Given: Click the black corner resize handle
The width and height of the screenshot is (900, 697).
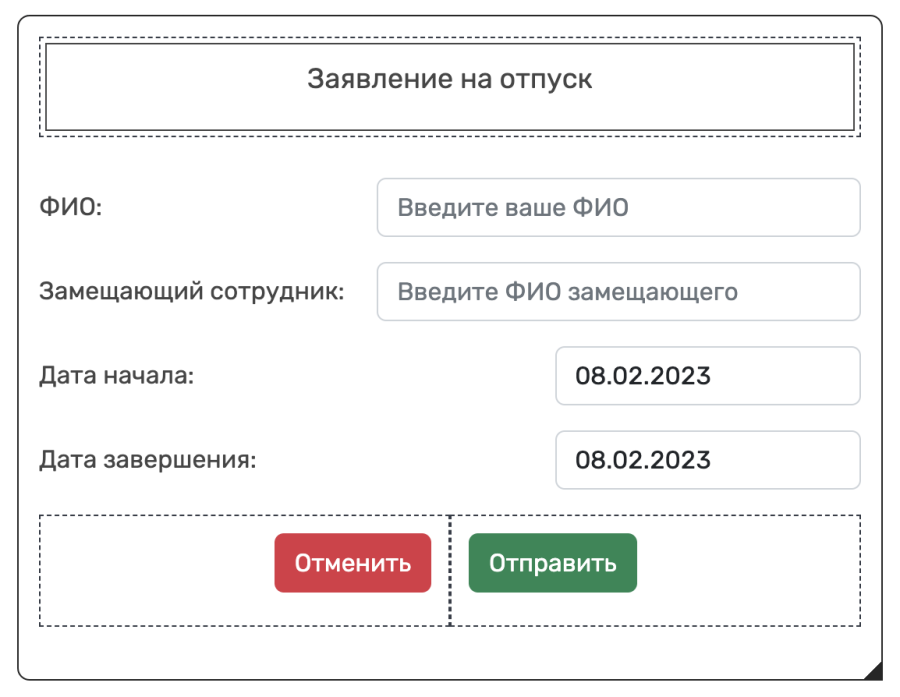Looking at the screenshot, I should click(x=875, y=672).
